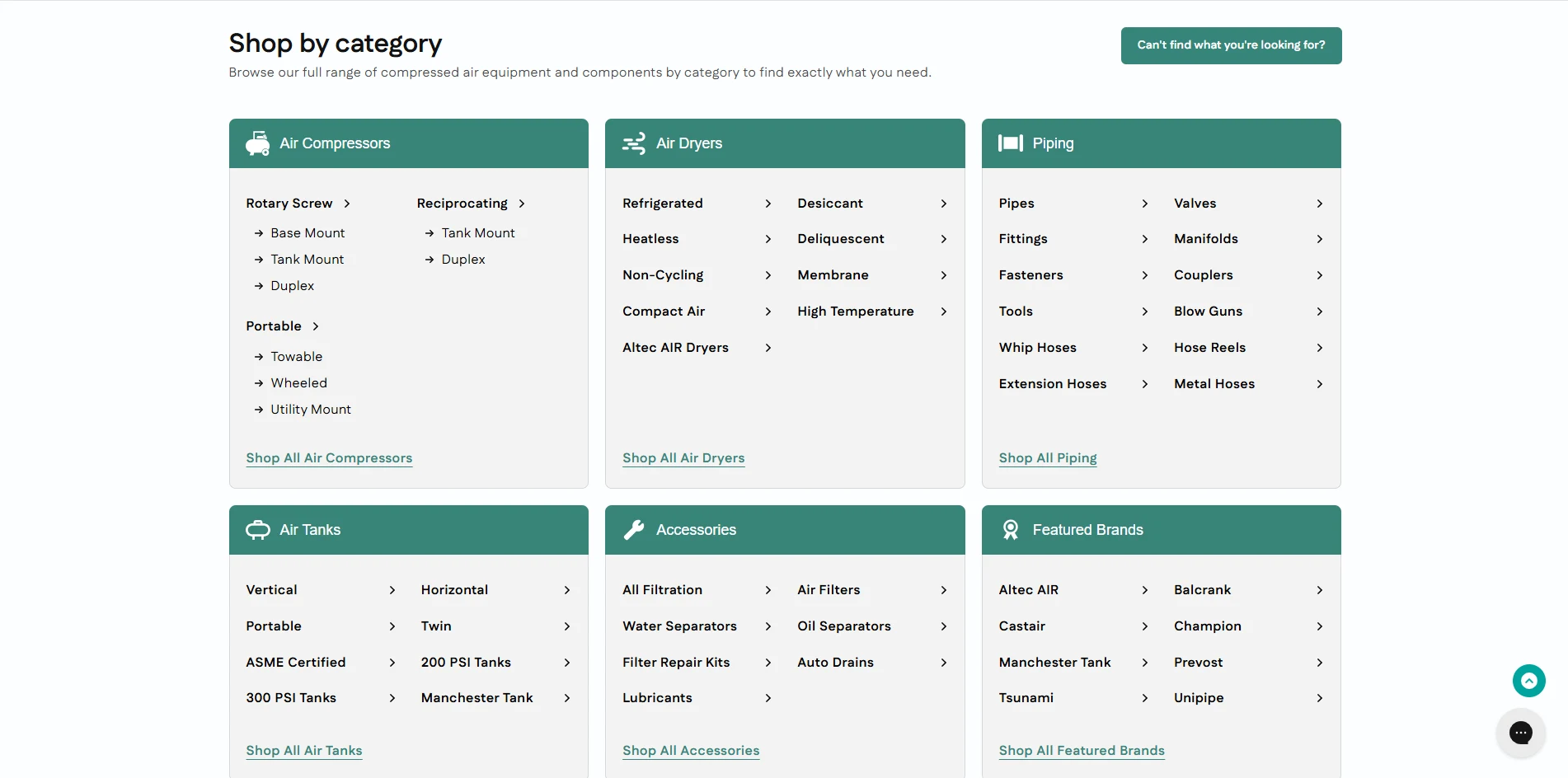This screenshot has width=1568, height=778.
Task: Open the chat support widget
Action: [1521, 733]
